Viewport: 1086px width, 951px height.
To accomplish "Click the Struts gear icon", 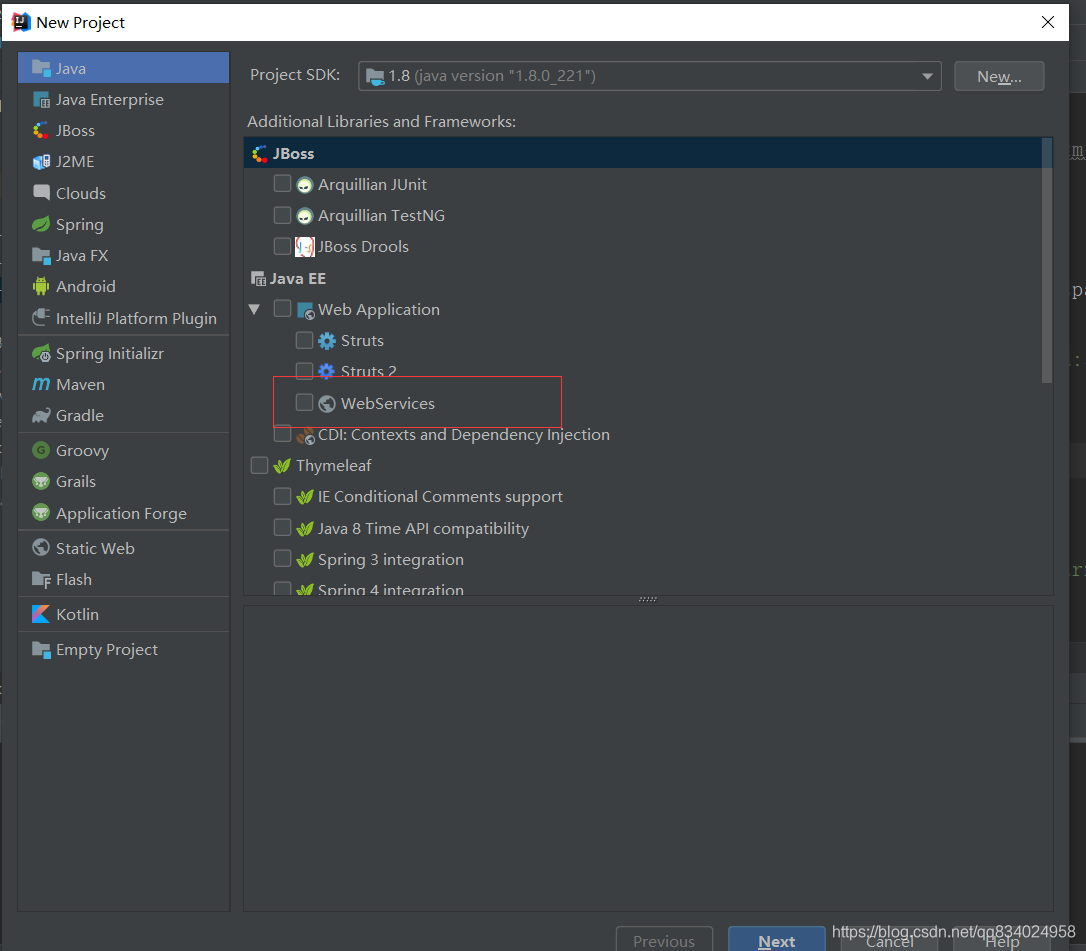I will (327, 341).
